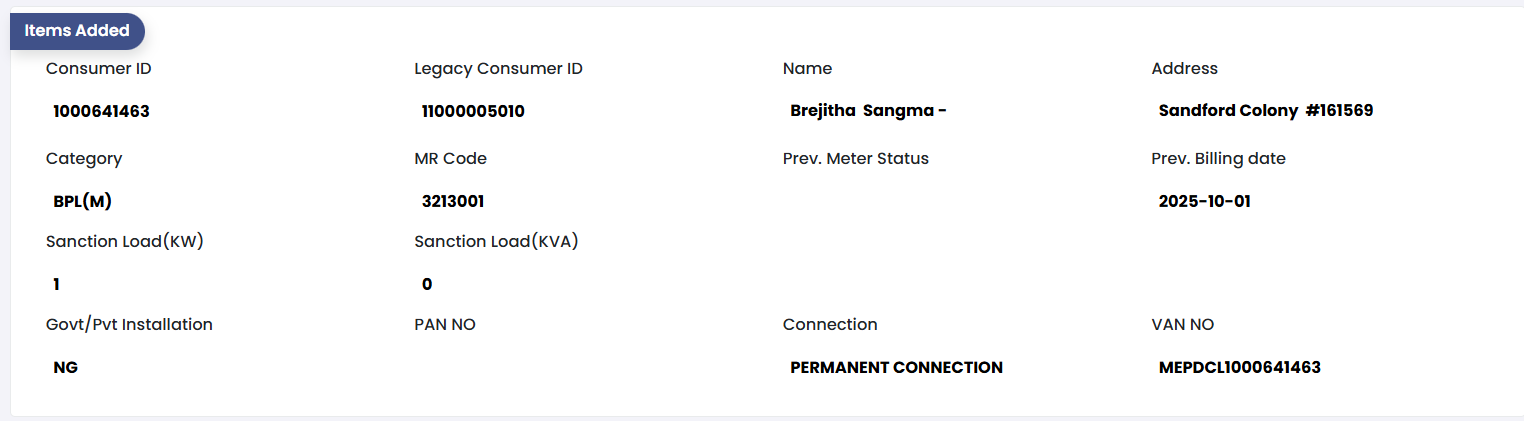The image size is (1524, 421).
Task: Click the PAN NO label
Action: click(451, 324)
